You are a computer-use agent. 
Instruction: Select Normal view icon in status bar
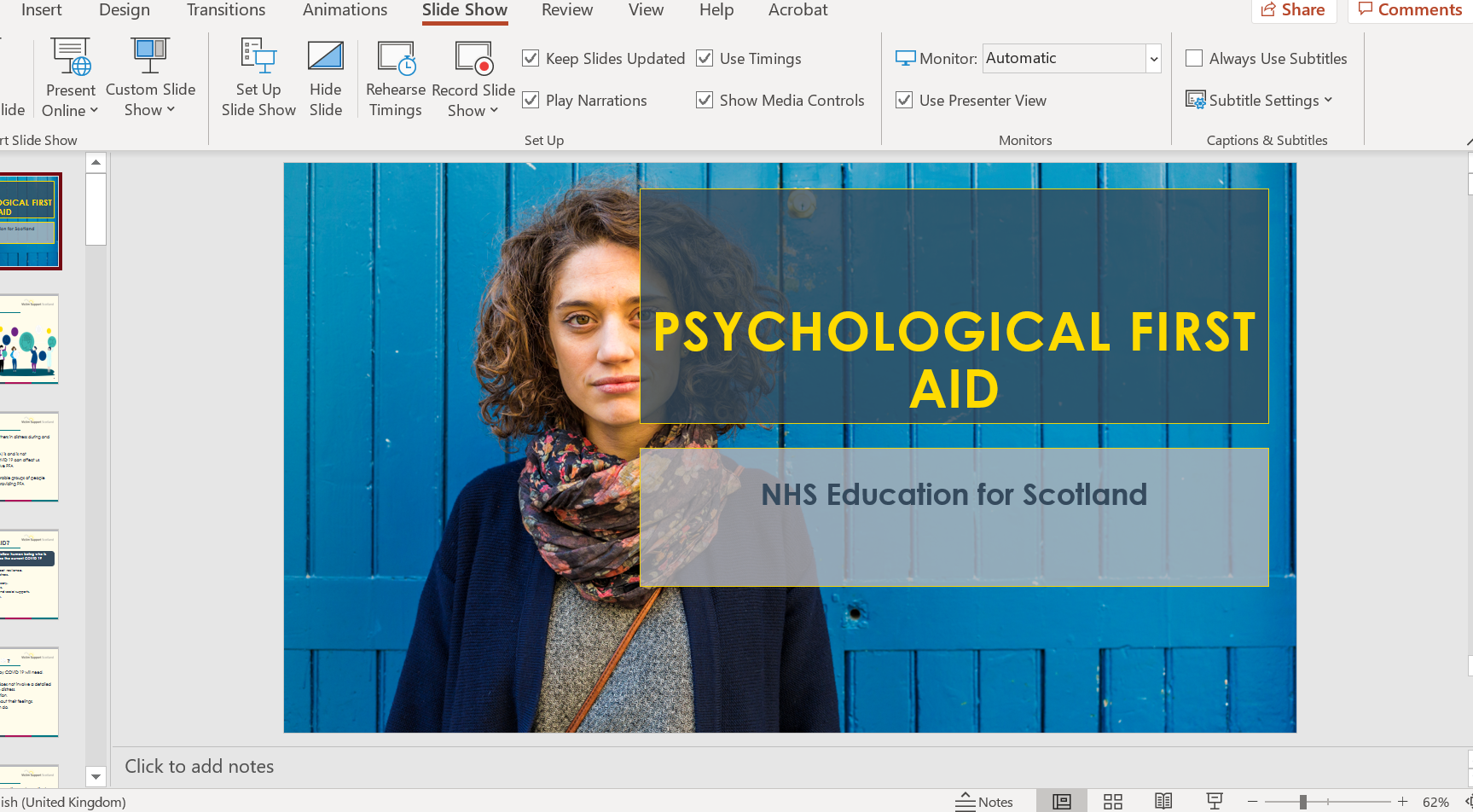tap(1061, 801)
